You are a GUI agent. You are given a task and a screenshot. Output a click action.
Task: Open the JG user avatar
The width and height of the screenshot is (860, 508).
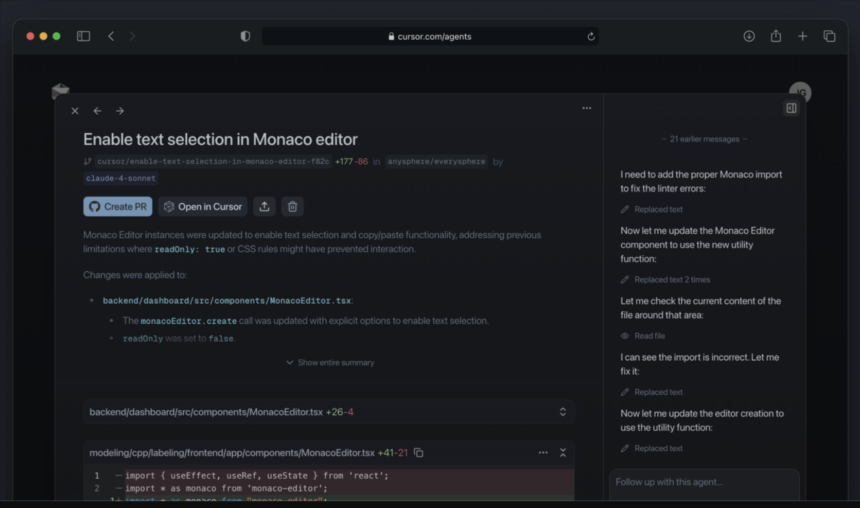point(800,92)
